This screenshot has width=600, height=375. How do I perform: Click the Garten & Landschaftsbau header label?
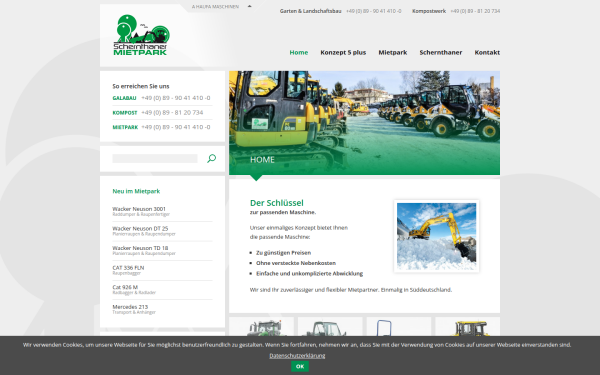coord(310,11)
